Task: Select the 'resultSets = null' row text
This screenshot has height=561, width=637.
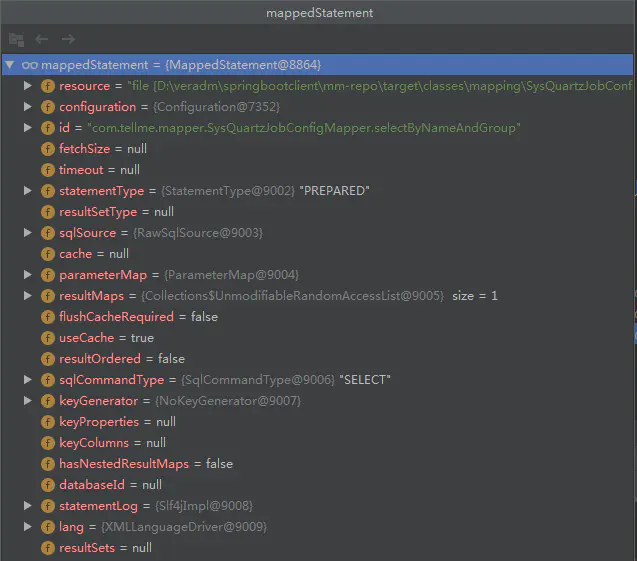Action: [x=106, y=548]
